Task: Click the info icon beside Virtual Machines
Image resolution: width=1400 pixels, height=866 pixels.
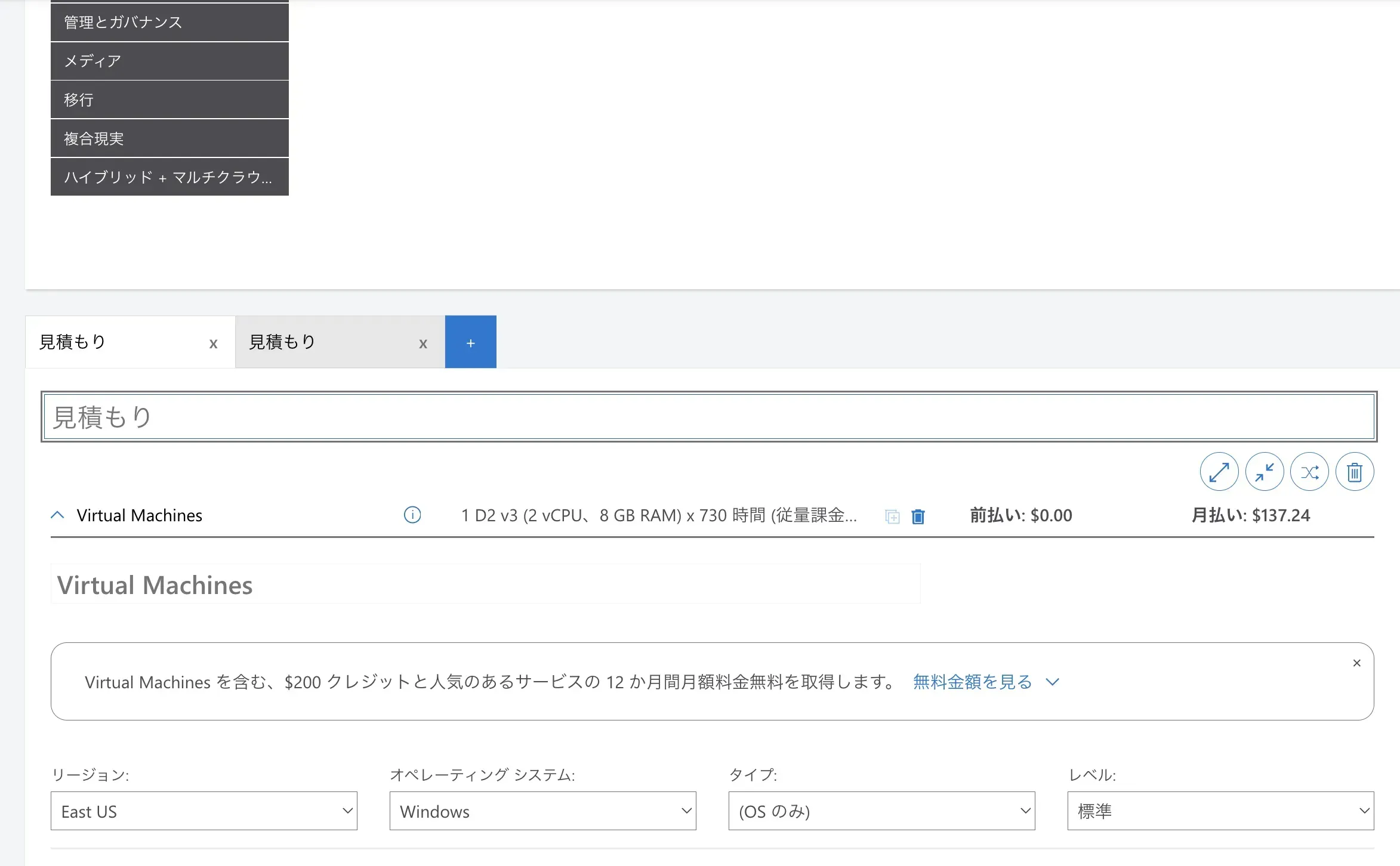Action: coord(412,515)
